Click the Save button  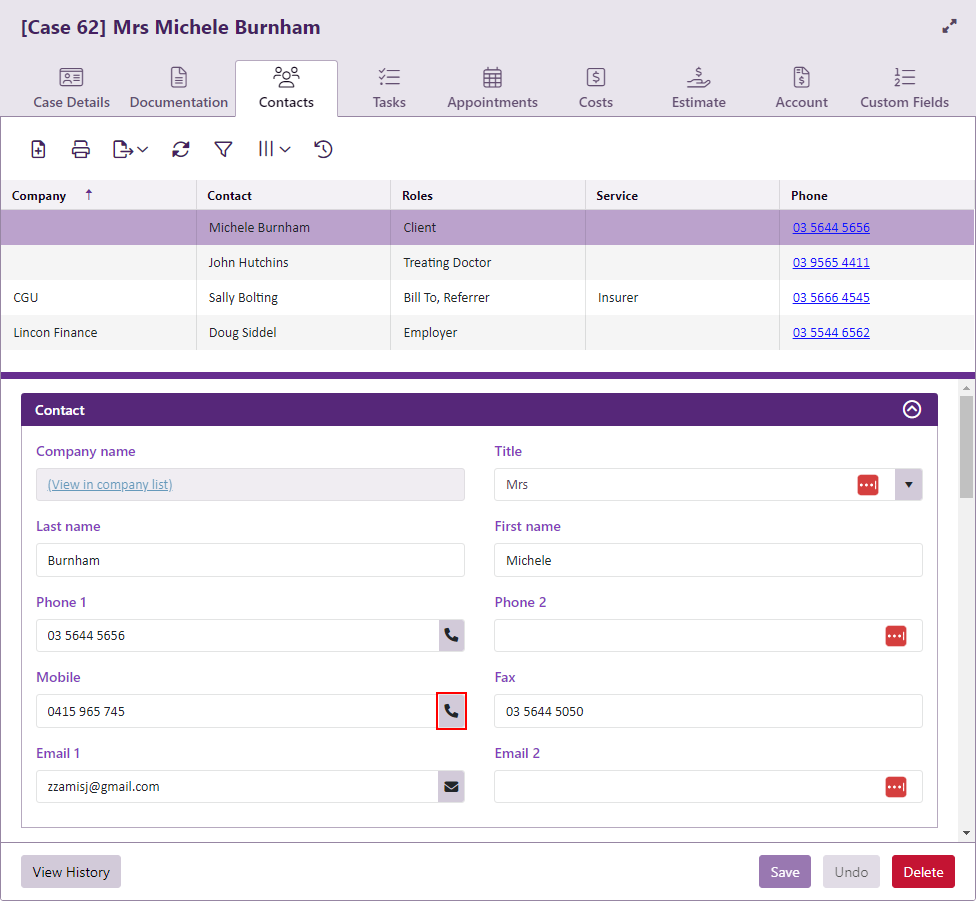click(x=784, y=872)
